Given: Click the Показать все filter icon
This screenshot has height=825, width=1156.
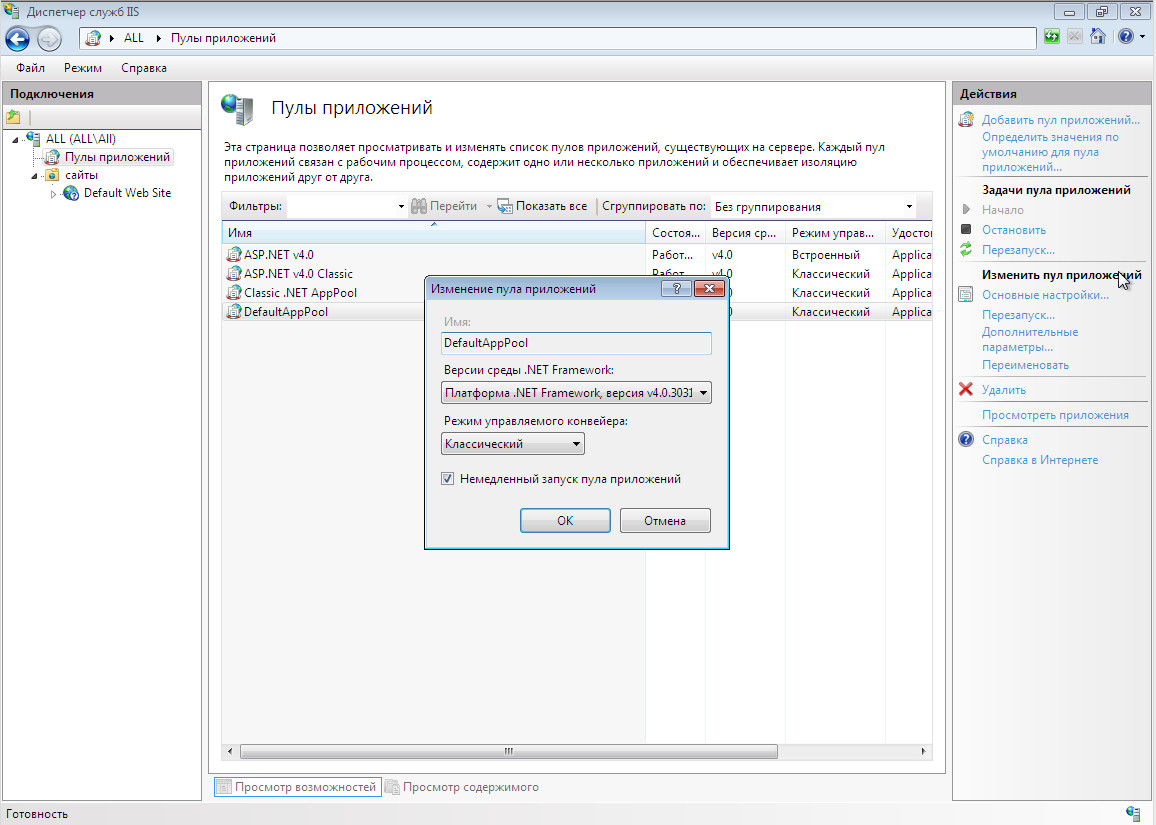Looking at the screenshot, I should (x=505, y=206).
